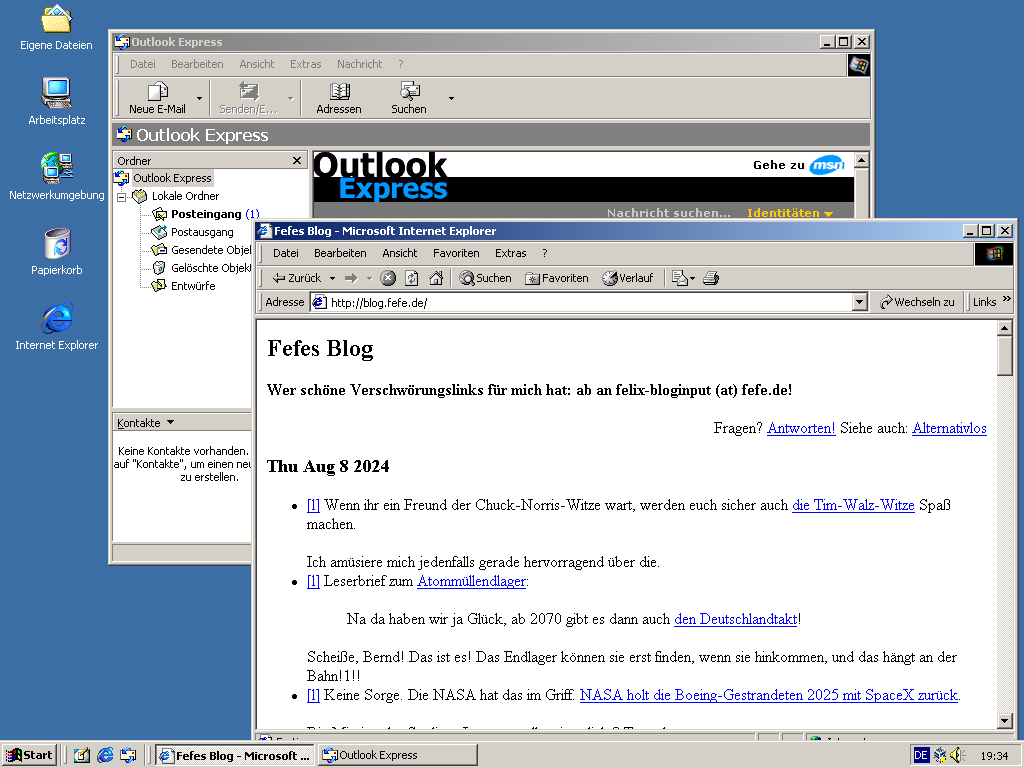Select Papierkorb recycle bin icon
The image size is (1024, 768).
pyautogui.click(x=57, y=251)
